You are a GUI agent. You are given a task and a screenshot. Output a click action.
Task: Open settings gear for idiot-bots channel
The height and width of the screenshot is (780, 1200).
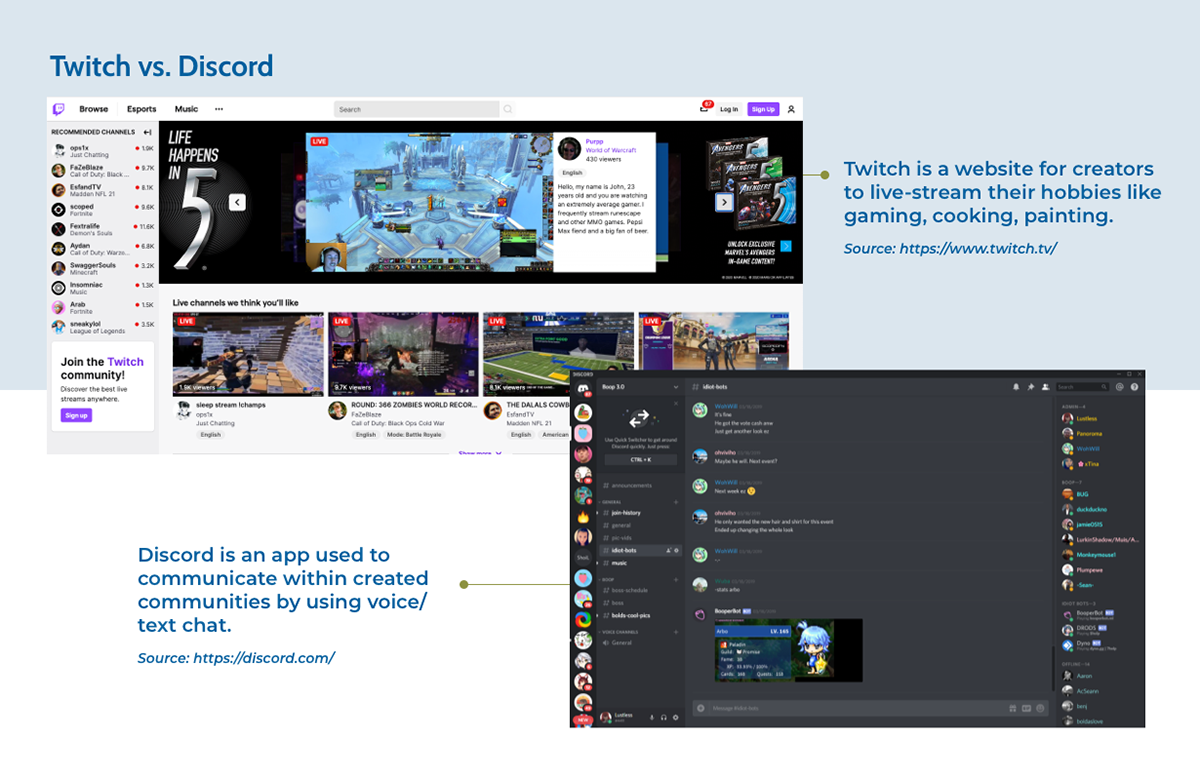click(676, 550)
